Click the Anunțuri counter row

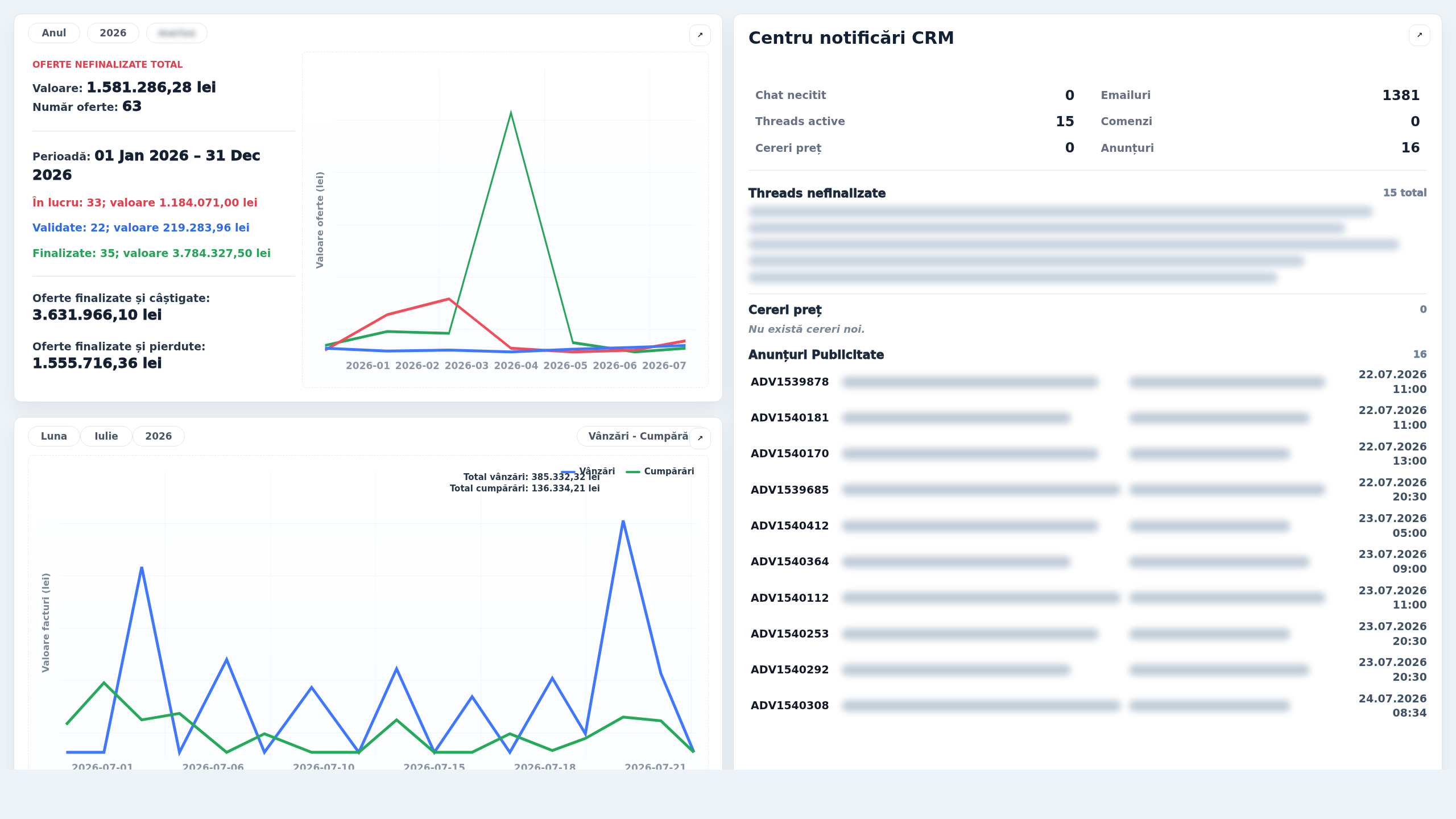1260,148
